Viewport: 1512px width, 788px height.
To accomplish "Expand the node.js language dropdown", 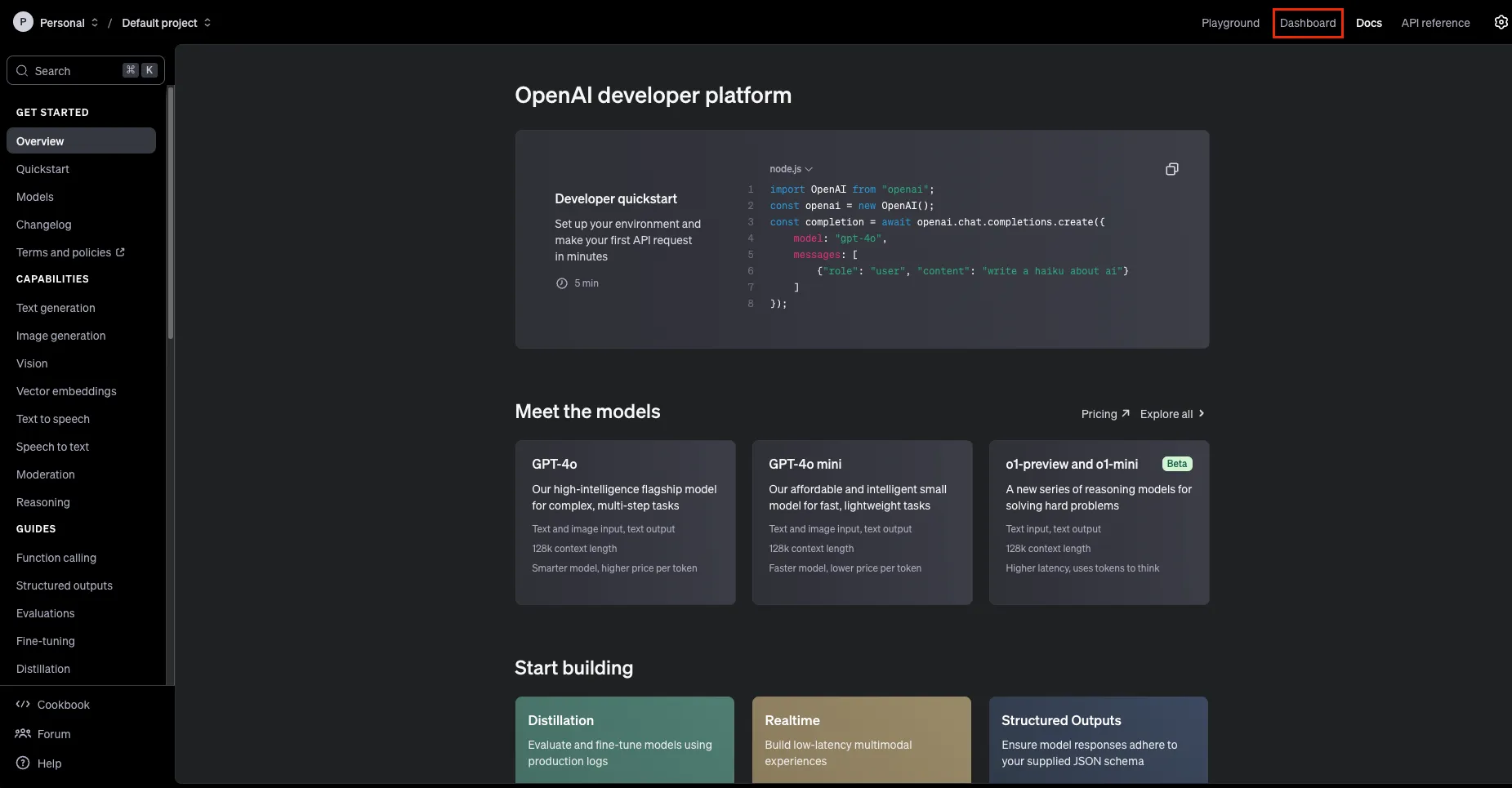I will pyautogui.click(x=790, y=169).
